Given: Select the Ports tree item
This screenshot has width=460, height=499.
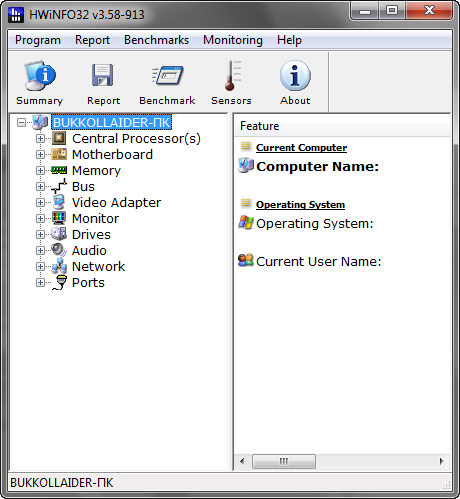Looking at the screenshot, I should pyautogui.click(x=88, y=282).
